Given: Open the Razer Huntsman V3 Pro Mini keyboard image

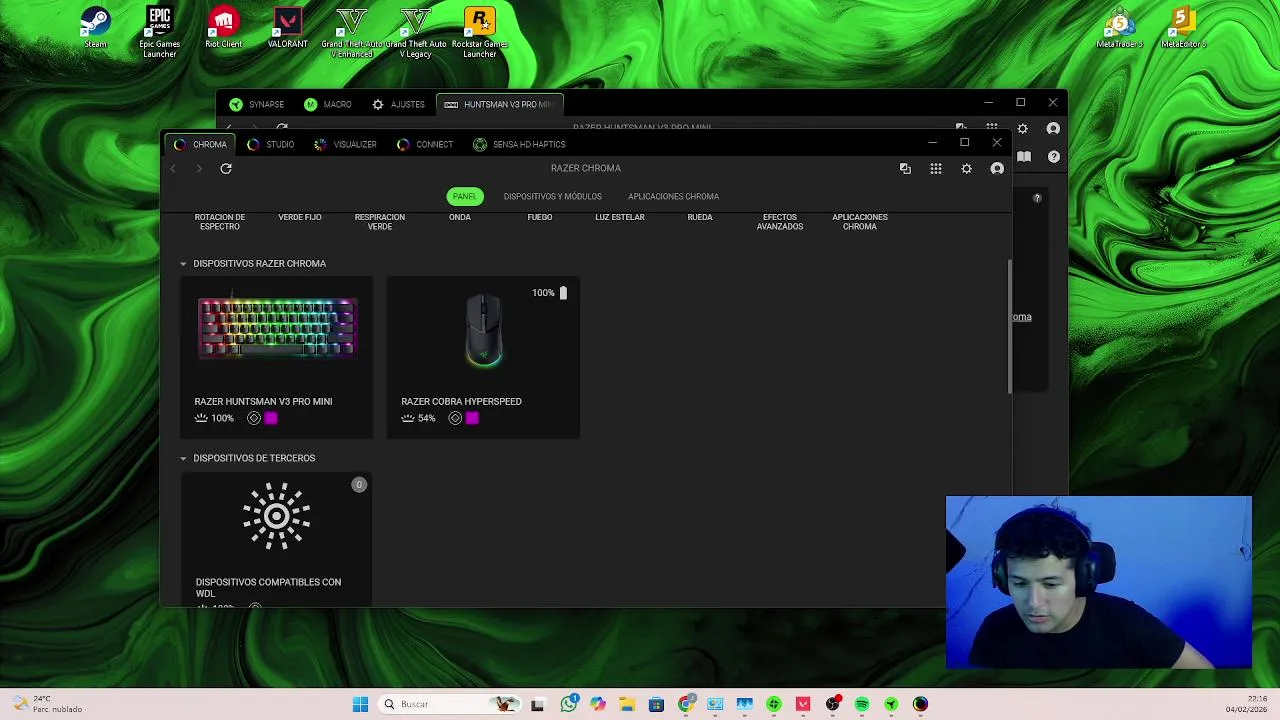Looking at the screenshot, I should click(x=277, y=327).
